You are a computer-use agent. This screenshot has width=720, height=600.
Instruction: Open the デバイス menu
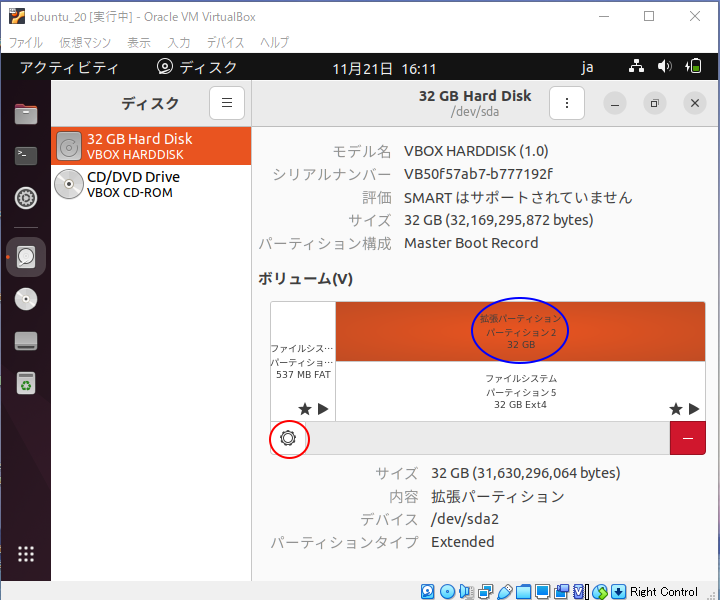point(225,42)
